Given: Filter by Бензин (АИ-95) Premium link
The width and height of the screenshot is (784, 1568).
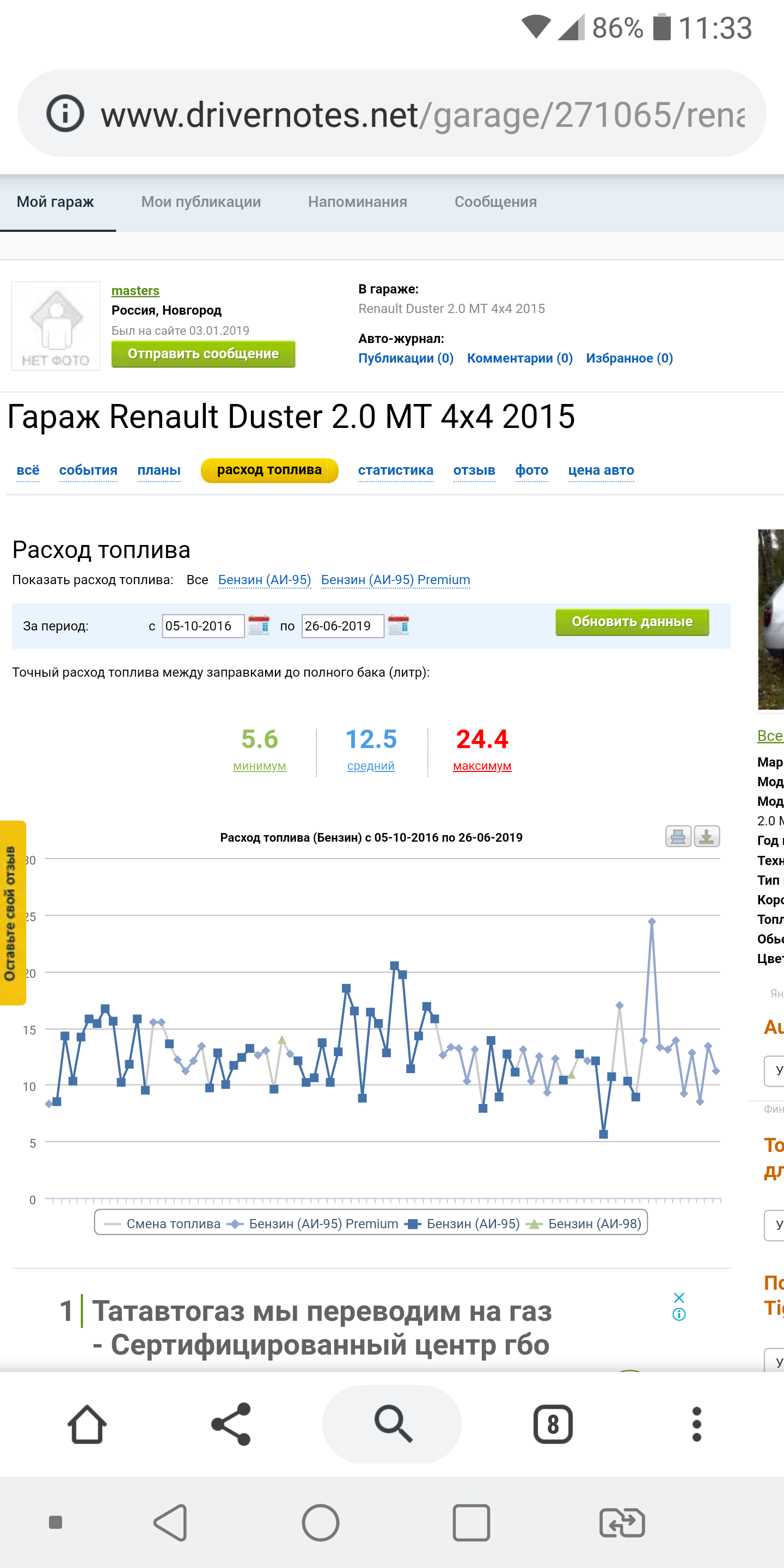Looking at the screenshot, I should (396, 579).
